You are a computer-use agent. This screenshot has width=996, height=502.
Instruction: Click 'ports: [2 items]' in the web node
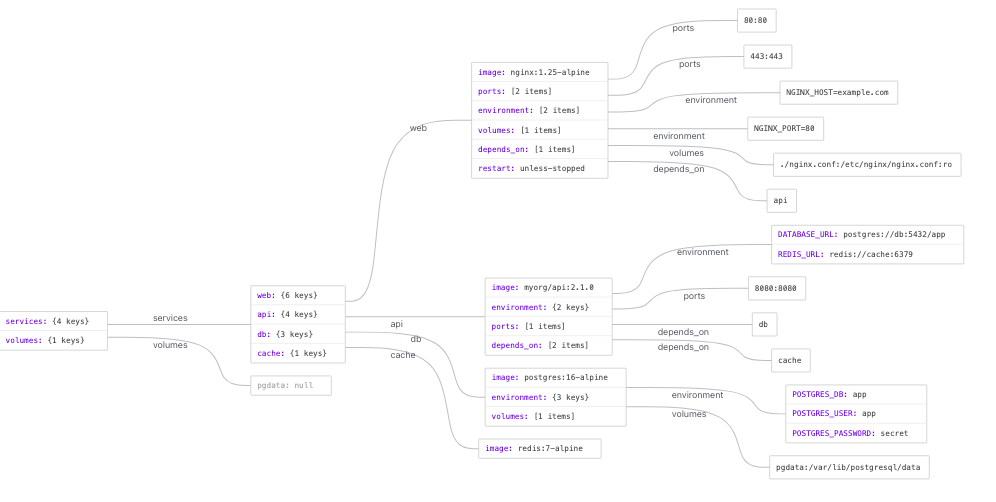(539, 91)
